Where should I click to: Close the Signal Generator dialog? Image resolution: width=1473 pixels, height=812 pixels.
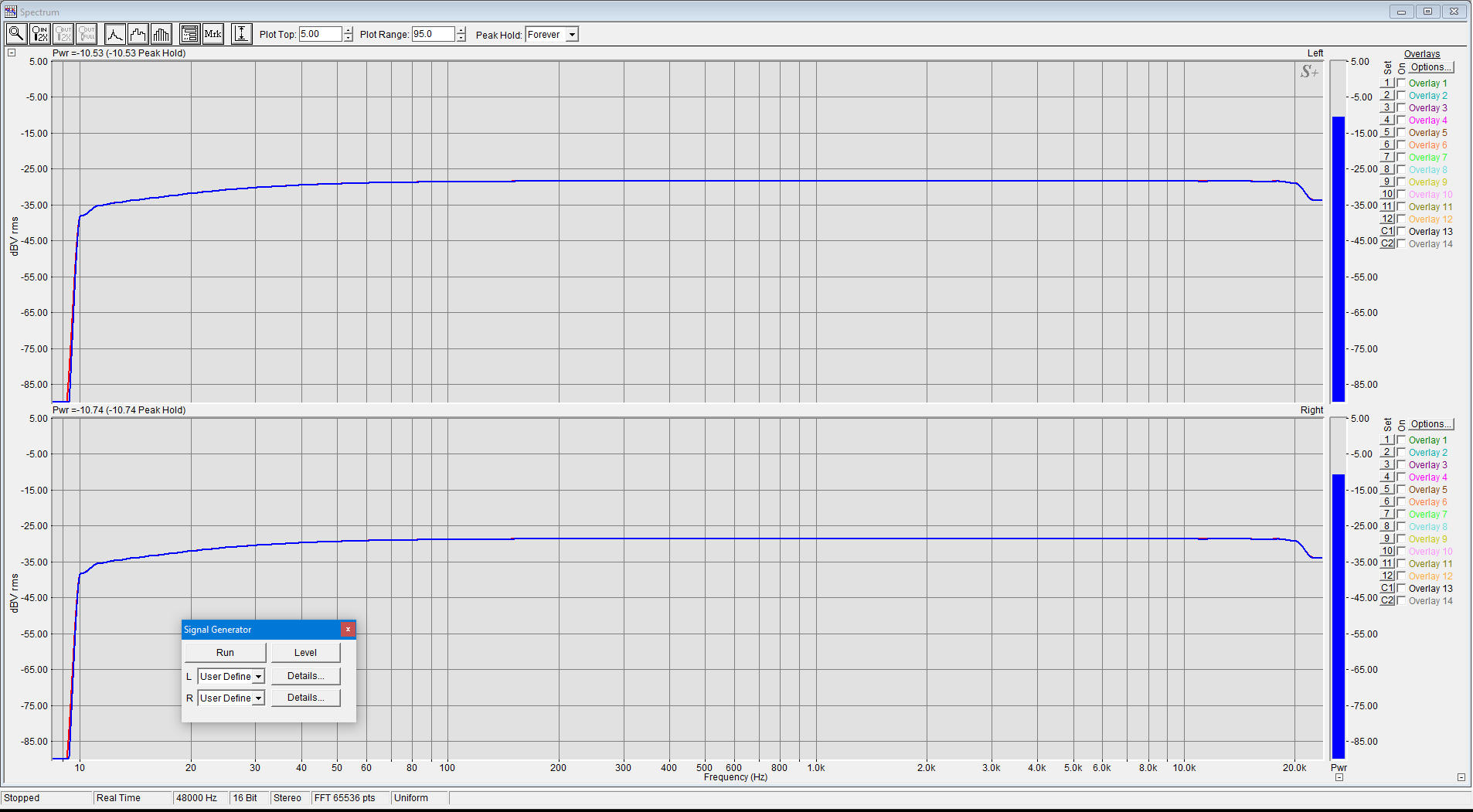pyautogui.click(x=348, y=629)
